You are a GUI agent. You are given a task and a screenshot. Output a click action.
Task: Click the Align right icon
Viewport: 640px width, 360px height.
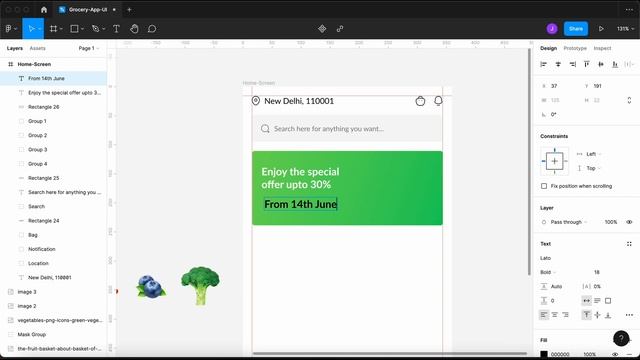(573, 64)
